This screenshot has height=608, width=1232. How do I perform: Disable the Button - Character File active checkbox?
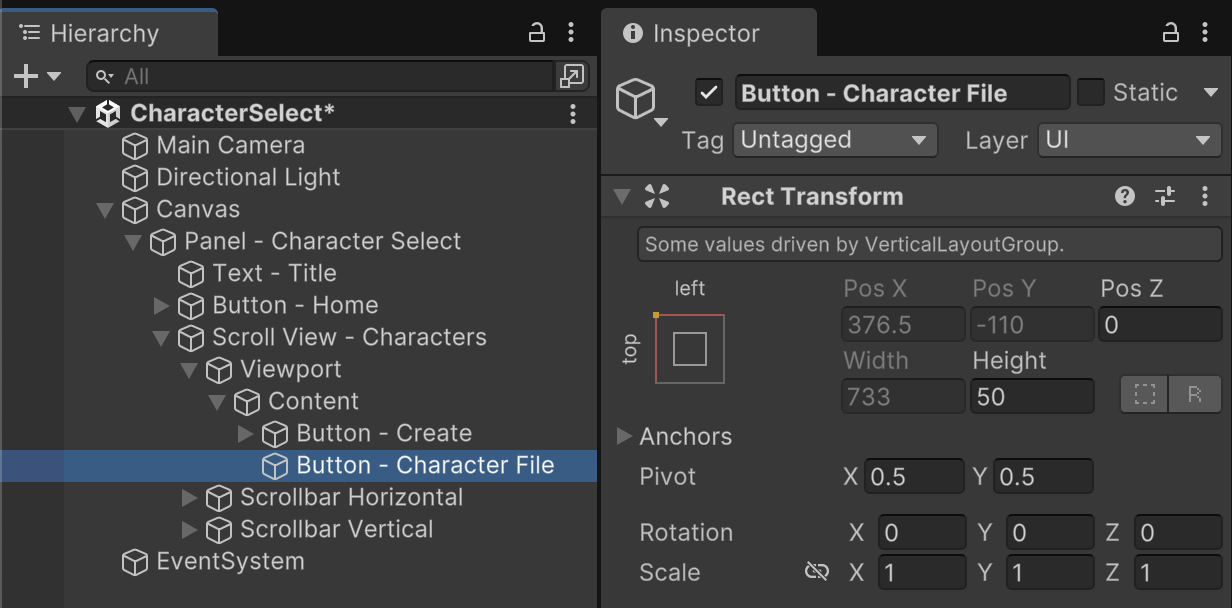click(709, 93)
